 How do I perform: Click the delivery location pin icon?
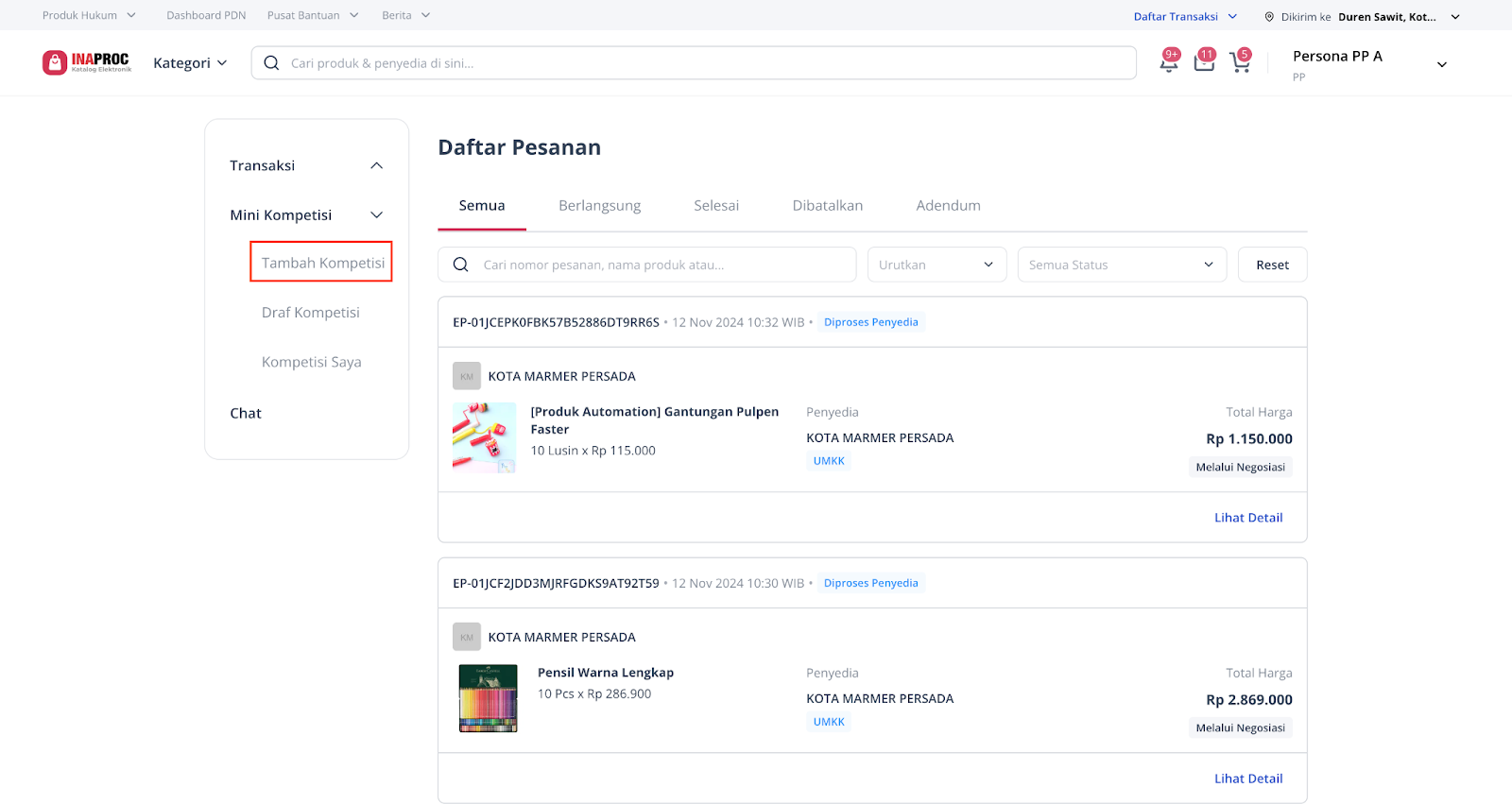1269,17
